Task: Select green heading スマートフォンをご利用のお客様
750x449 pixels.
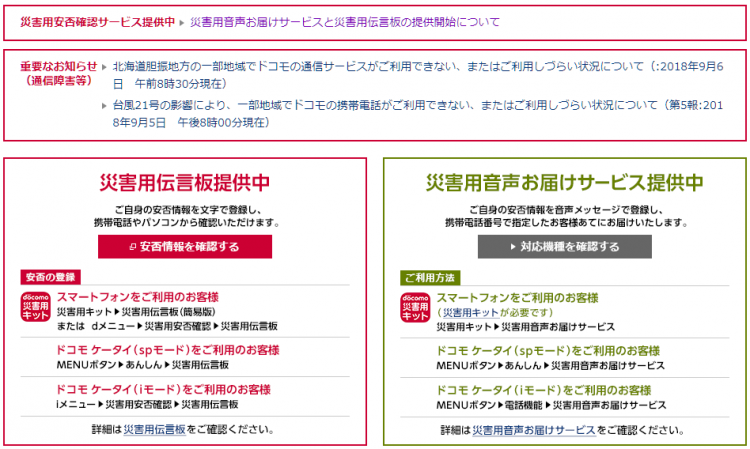Action: point(518,298)
